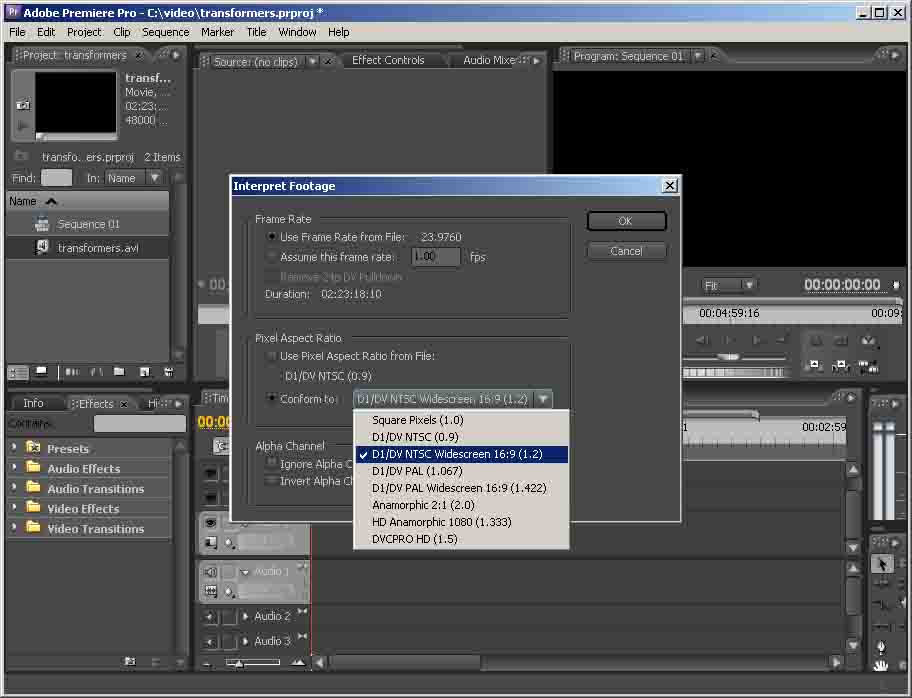Click the show keyframes icon on the video track

230,544
